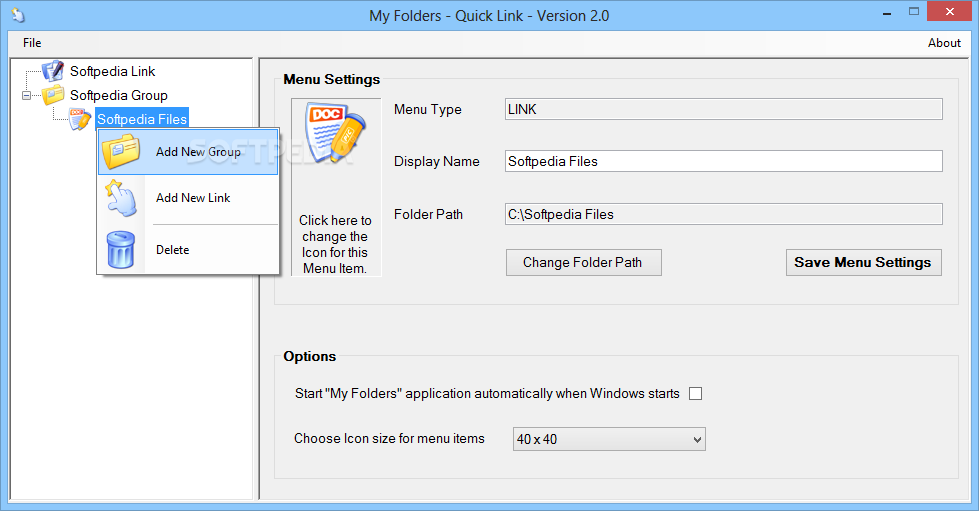979x511 pixels.
Task: Click the Softpedia Link tree icon
Action: coord(53,71)
